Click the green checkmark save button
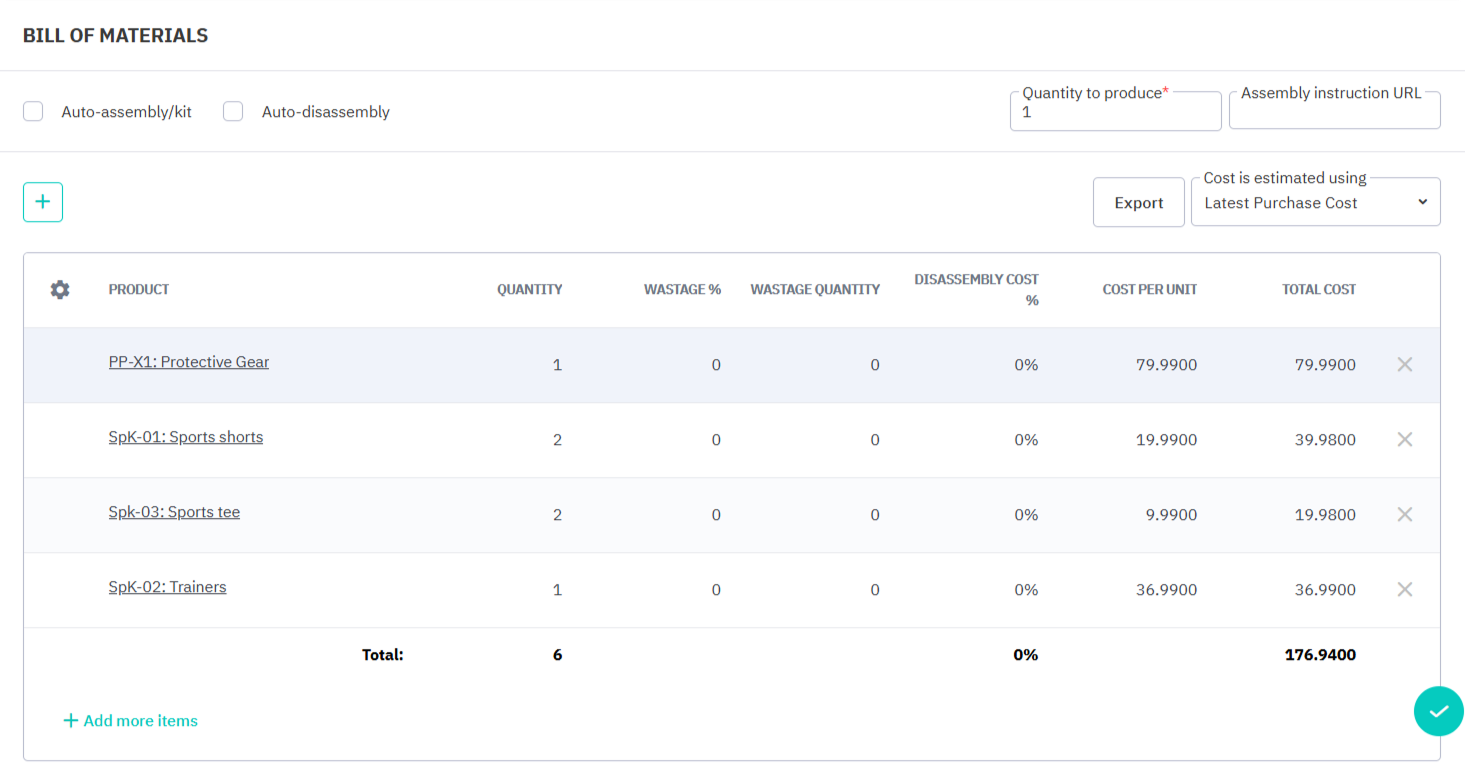The image size is (1465, 779). pos(1439,712)
